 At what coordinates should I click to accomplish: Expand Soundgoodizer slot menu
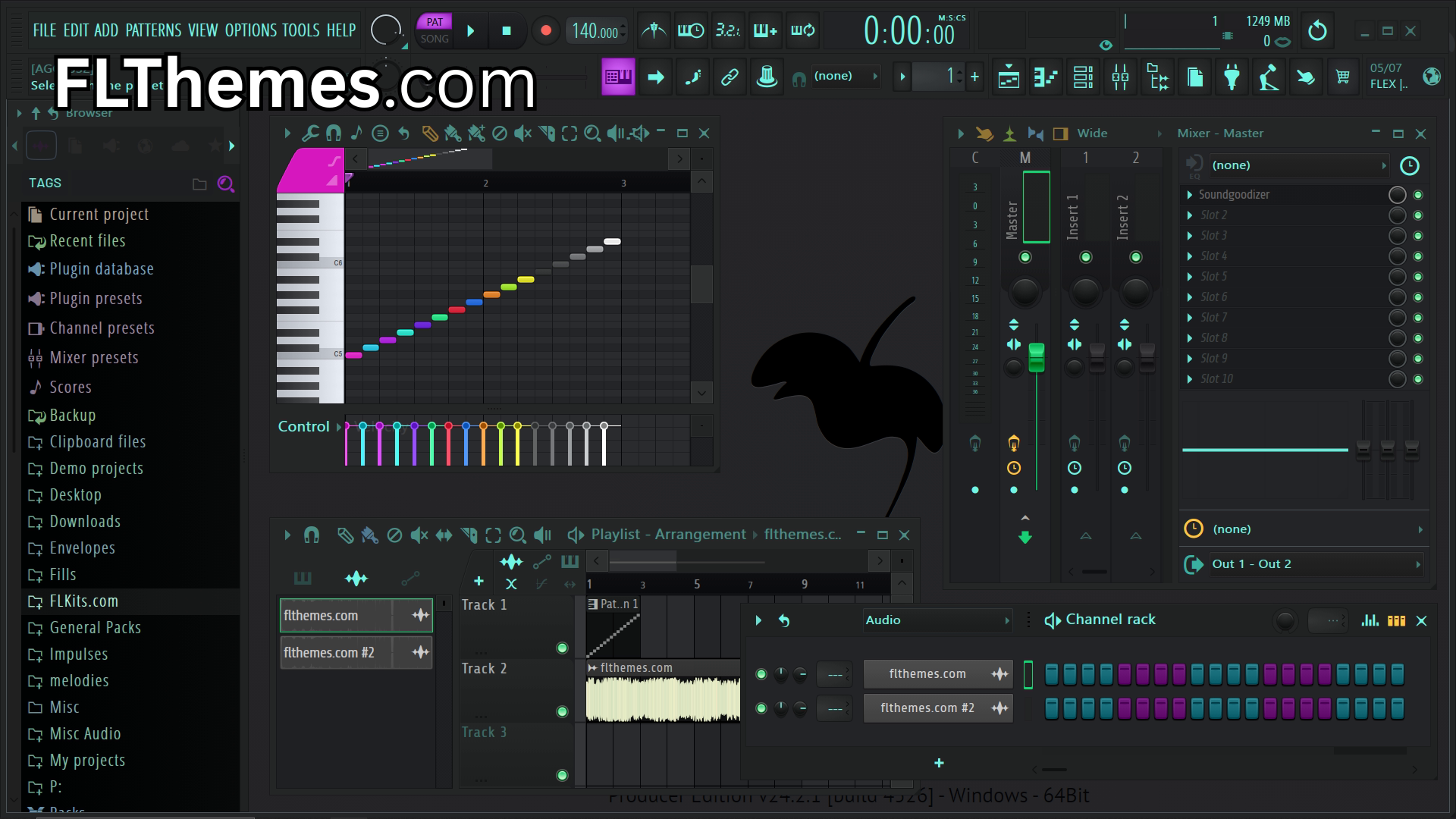click(1190, 195)
